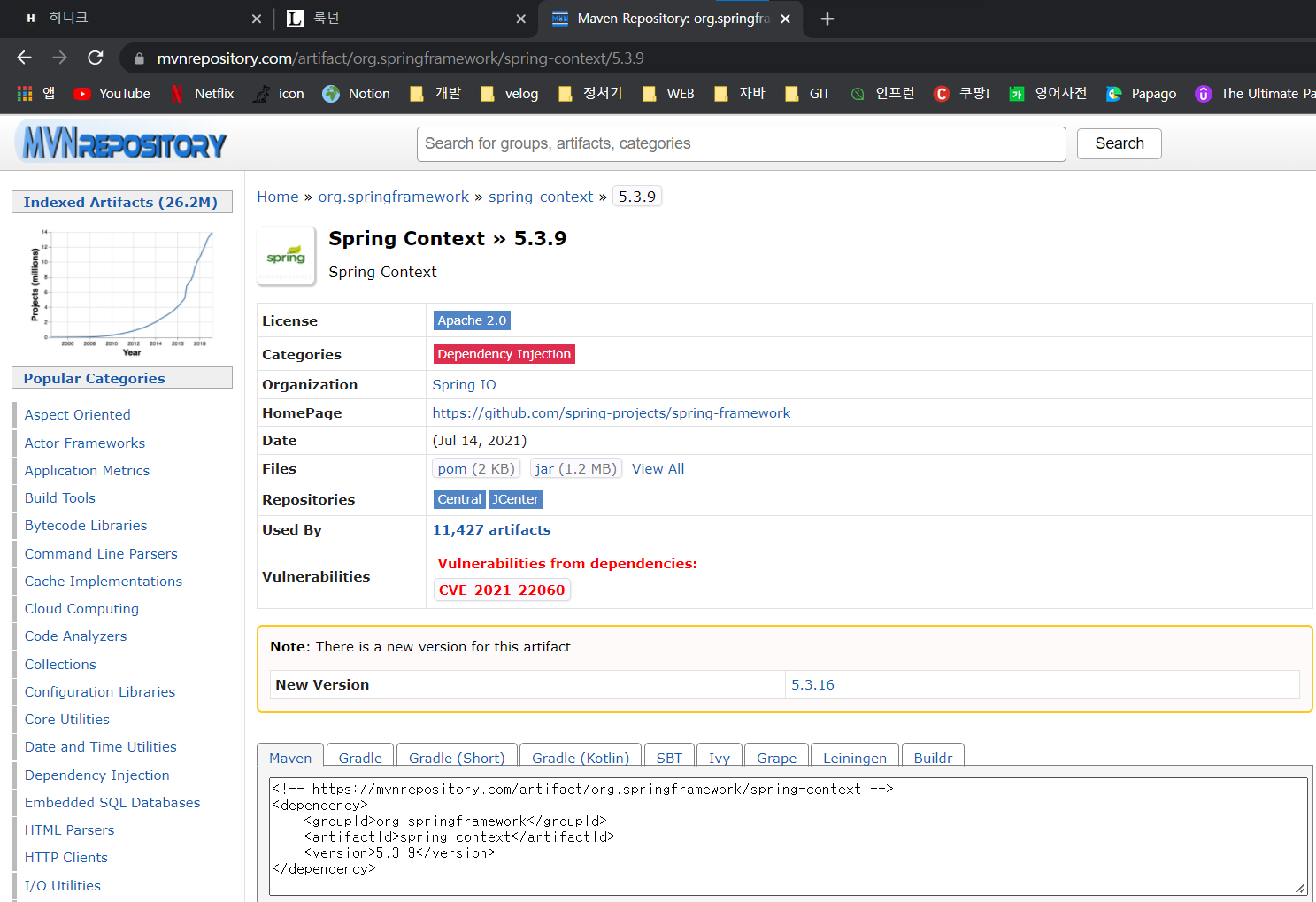Image resolution: width=1316 pixels, height=902 pixels.
Task: Open the GIT bookmarks folder
Action: [807, 93]
